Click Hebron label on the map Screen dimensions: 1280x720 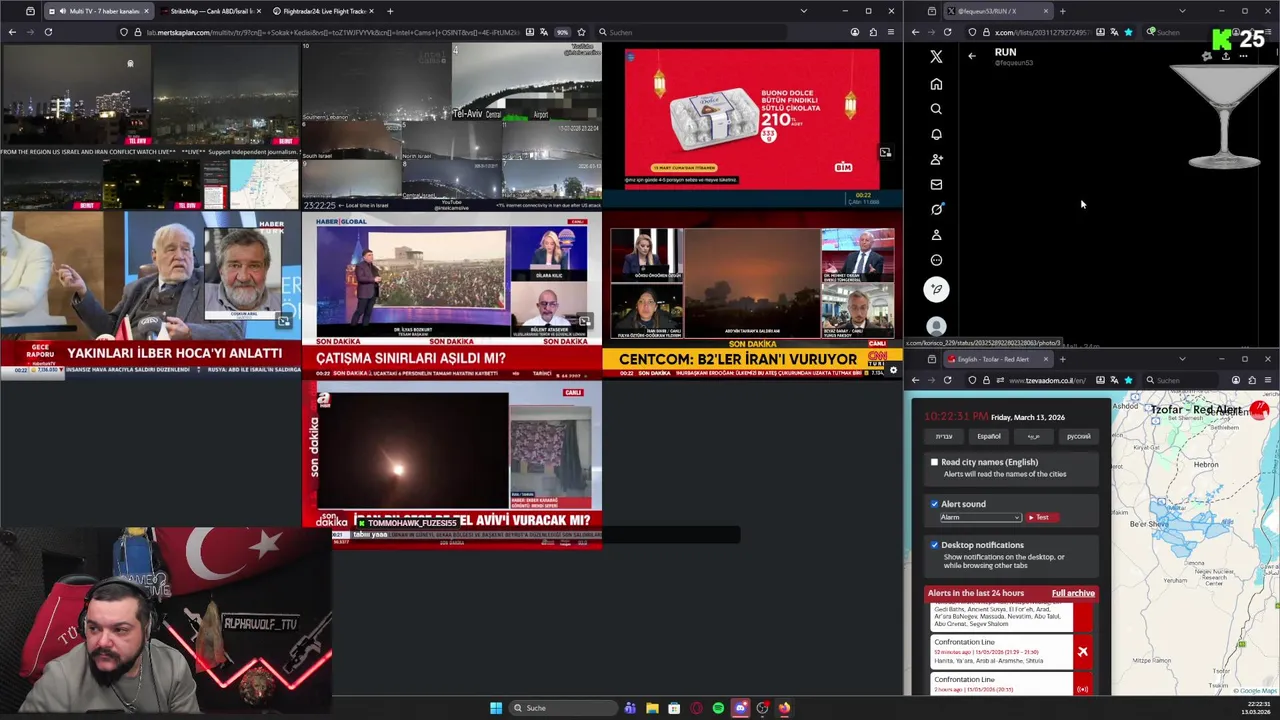1206,464
